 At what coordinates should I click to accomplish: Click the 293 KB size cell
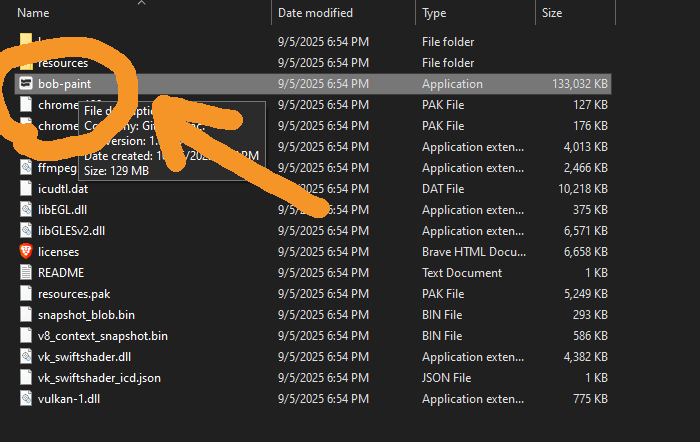click(x=590, y=315)
